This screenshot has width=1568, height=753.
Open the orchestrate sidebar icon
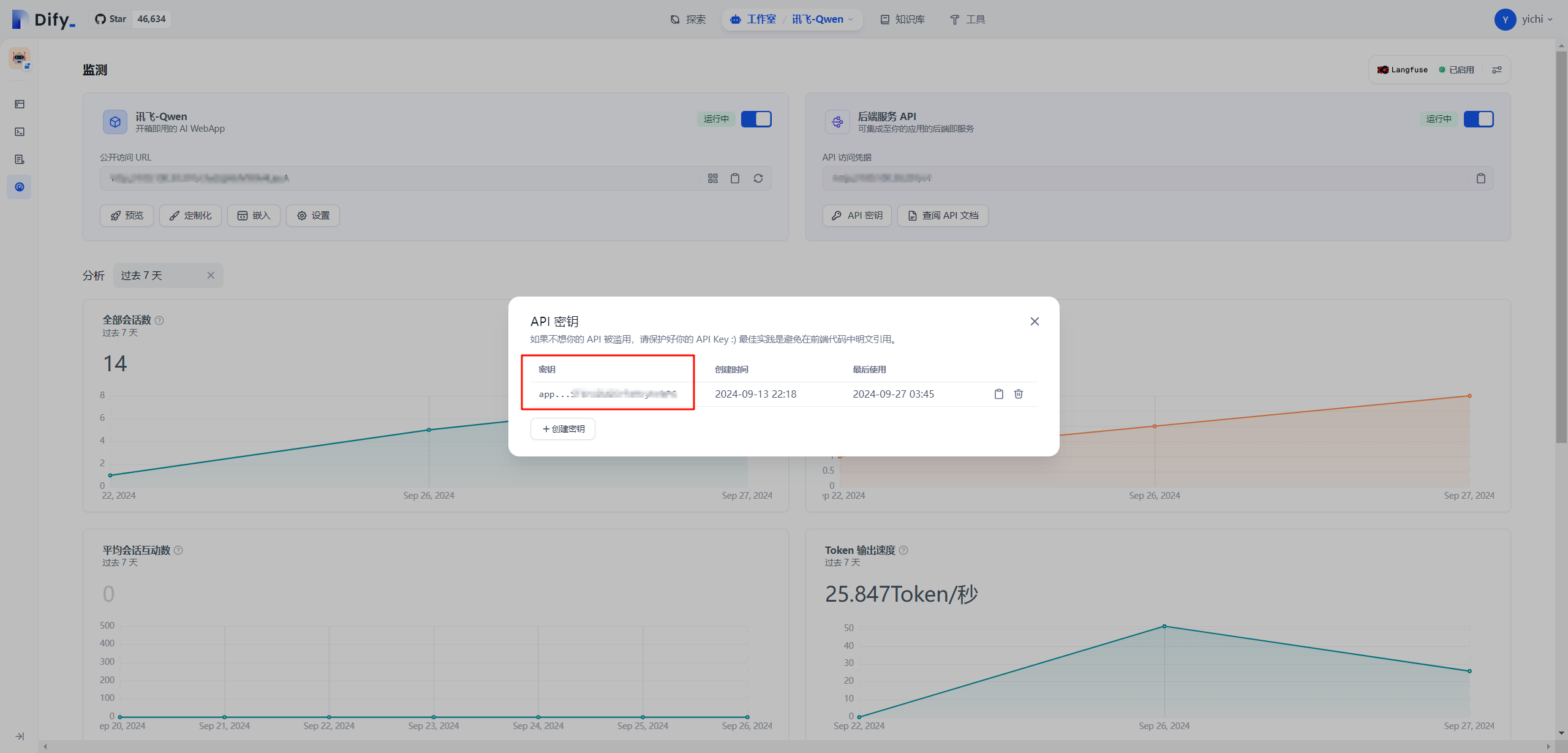pyautogui.click(x=20, y=104)
